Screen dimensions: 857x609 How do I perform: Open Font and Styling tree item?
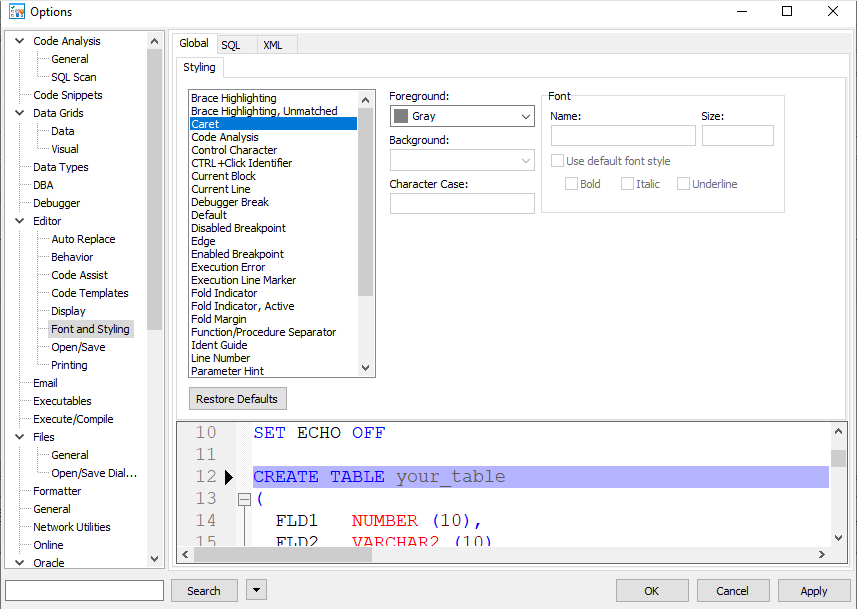(x=90, y=329)
